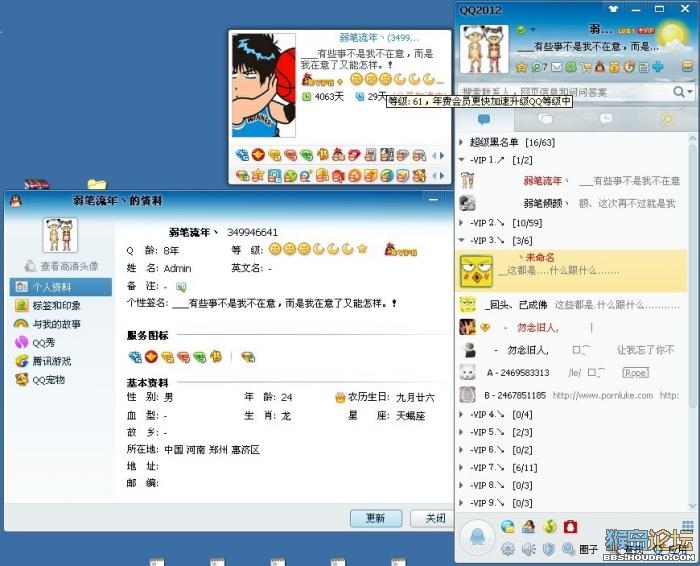The image size is (700, 566).
Task: Select contact 弱笔倾颜 in the list
Action: 571,204
